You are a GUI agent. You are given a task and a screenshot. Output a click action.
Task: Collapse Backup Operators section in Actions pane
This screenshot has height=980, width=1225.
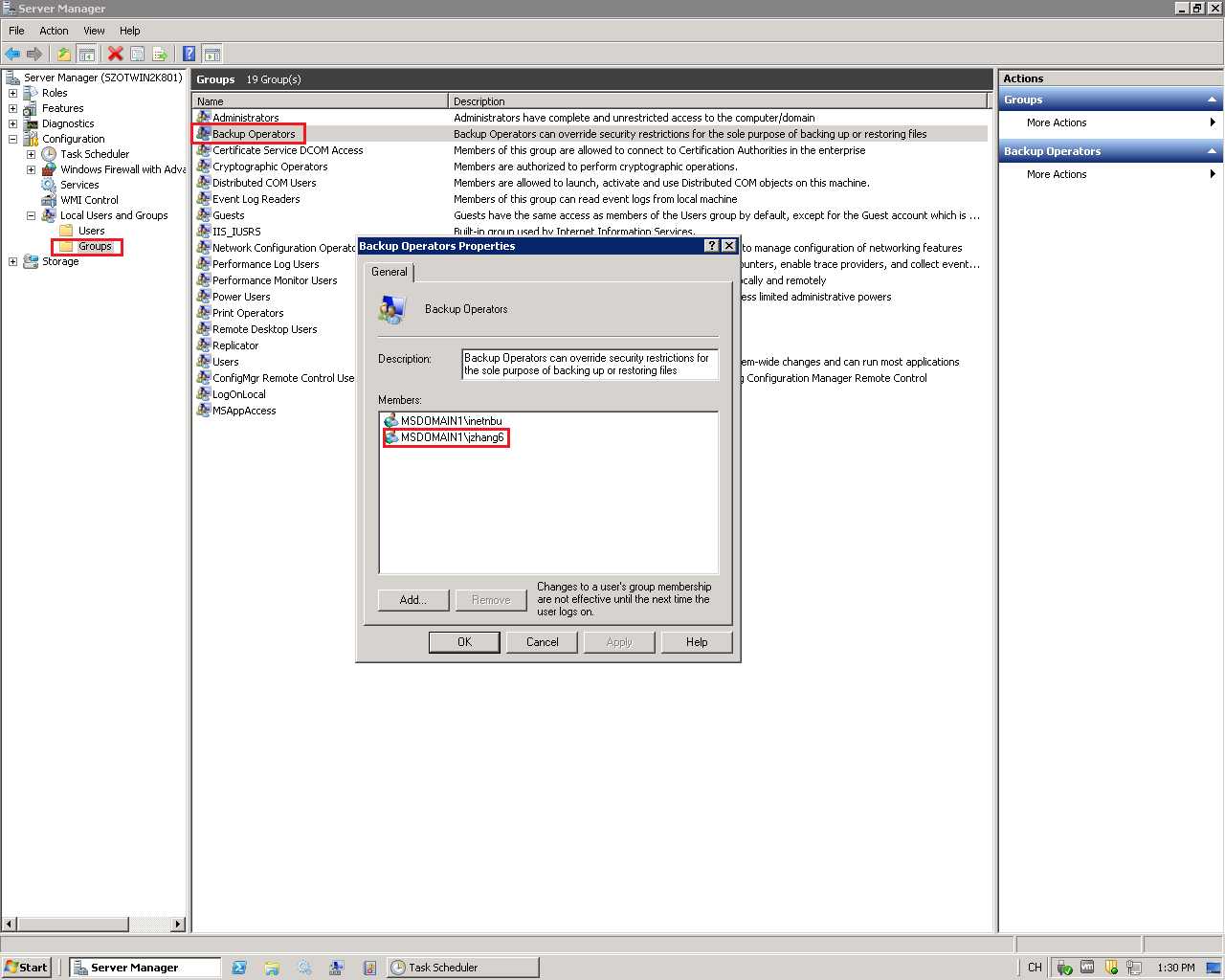[x=1212, y=151]
